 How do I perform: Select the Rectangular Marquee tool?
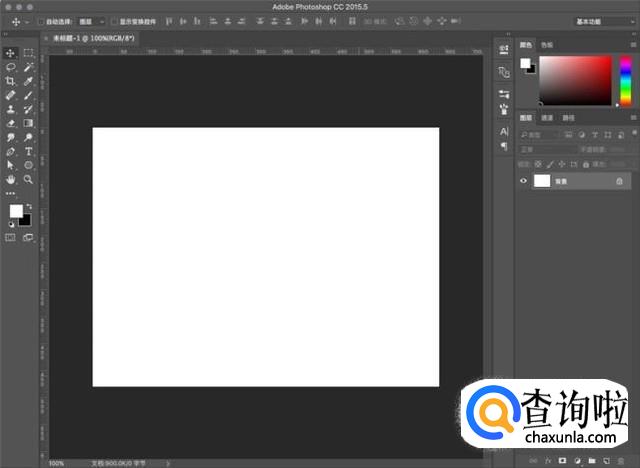pyautogui.click(x=28, y=53)
